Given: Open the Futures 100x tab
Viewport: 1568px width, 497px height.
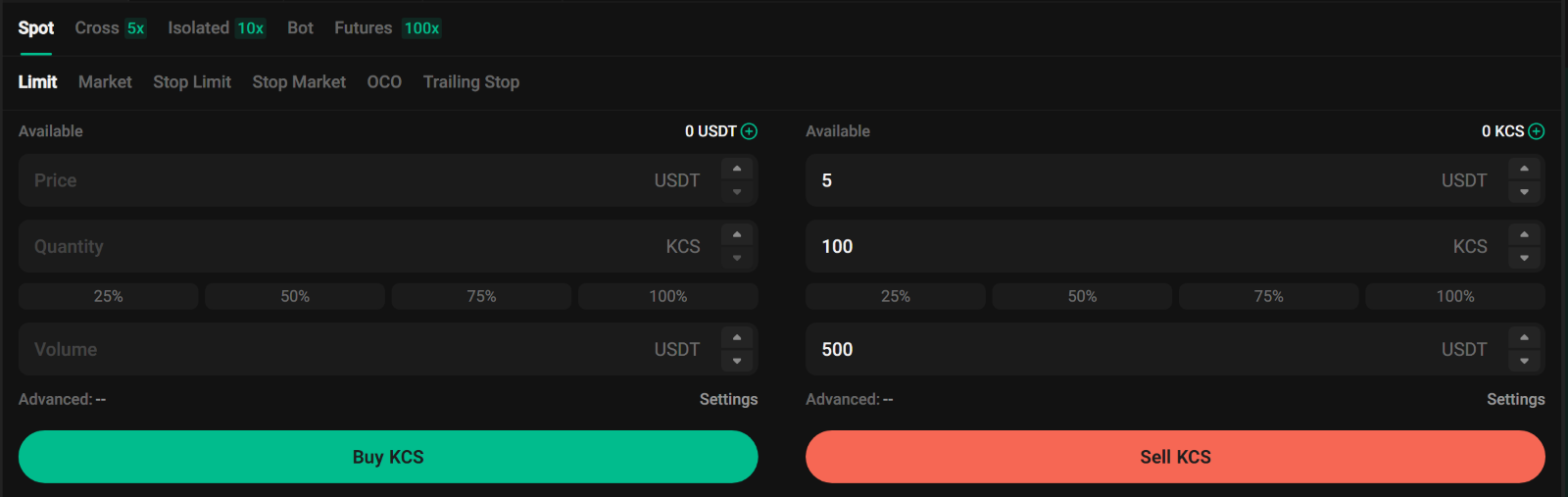Looking at the screenshot, I should (388, 28).
